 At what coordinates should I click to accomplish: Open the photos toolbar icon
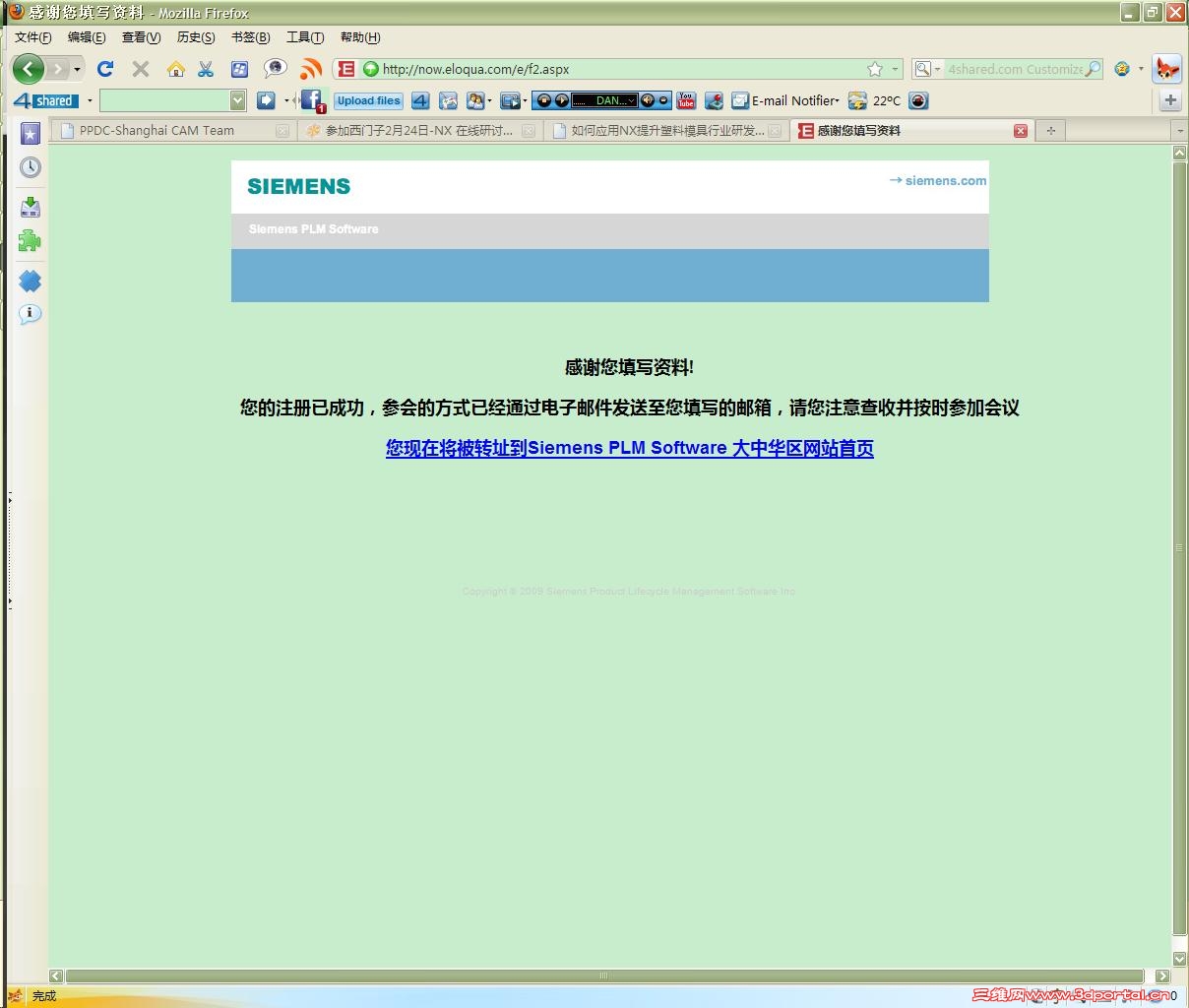coord(448,100)
